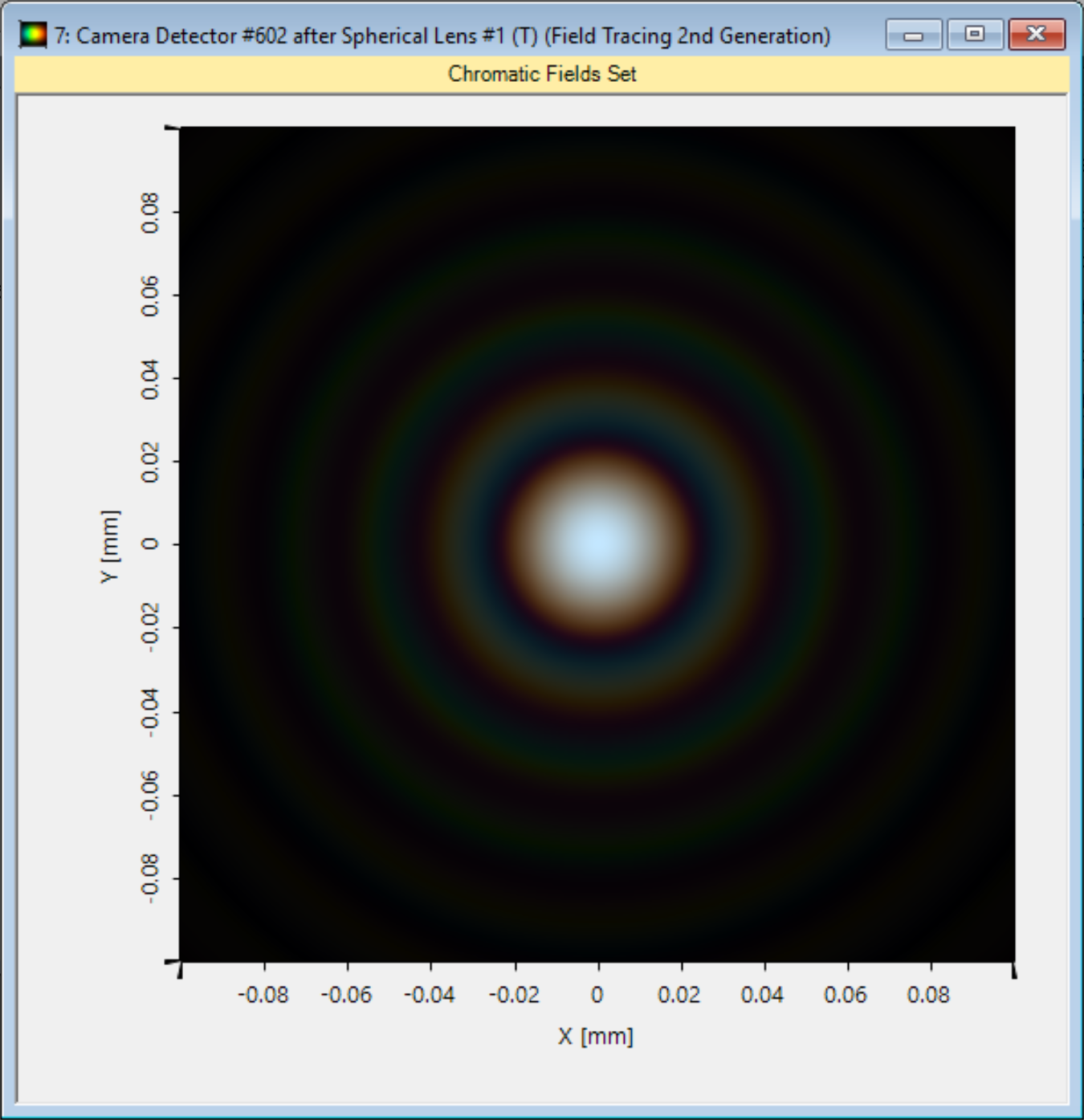
Task: Click the 0.04 tick label on X axis
Action: [762, 995]
